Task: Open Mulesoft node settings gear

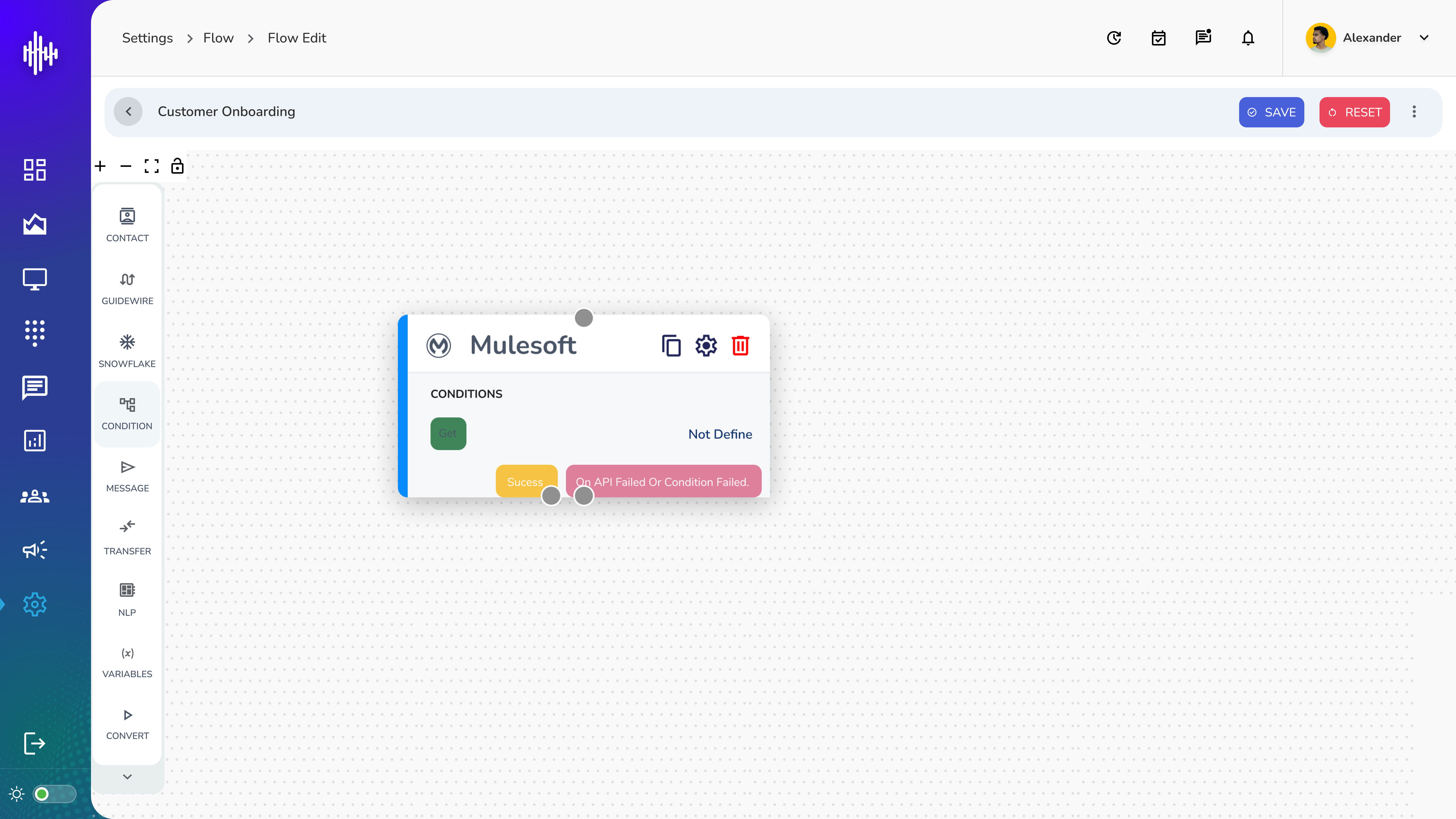Action: (706, 345)
